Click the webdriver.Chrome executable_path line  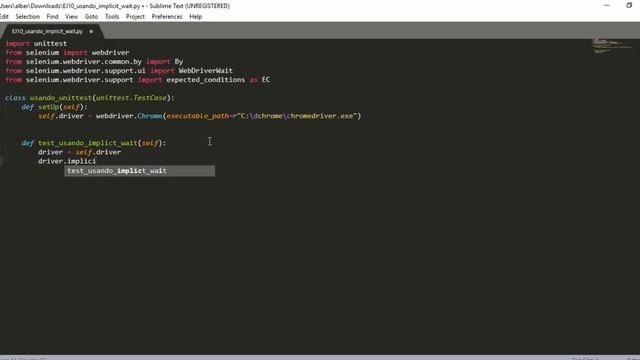click(x=200, y=116)
